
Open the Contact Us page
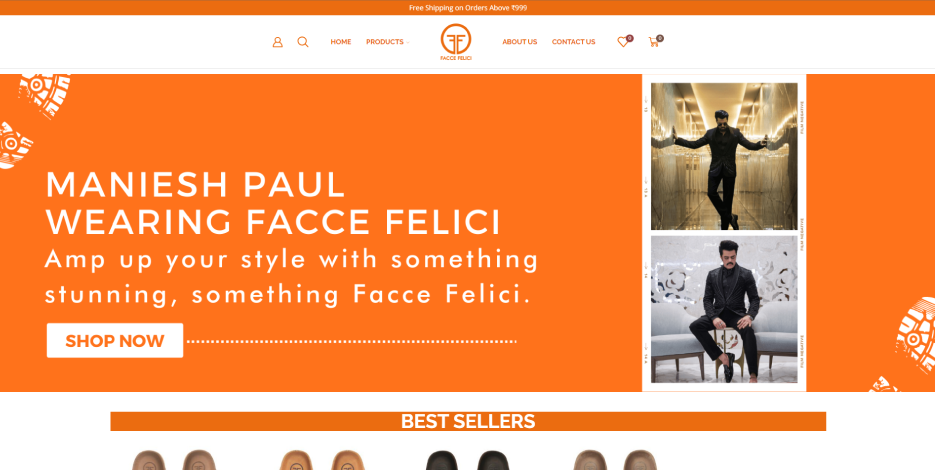(573, 42)
